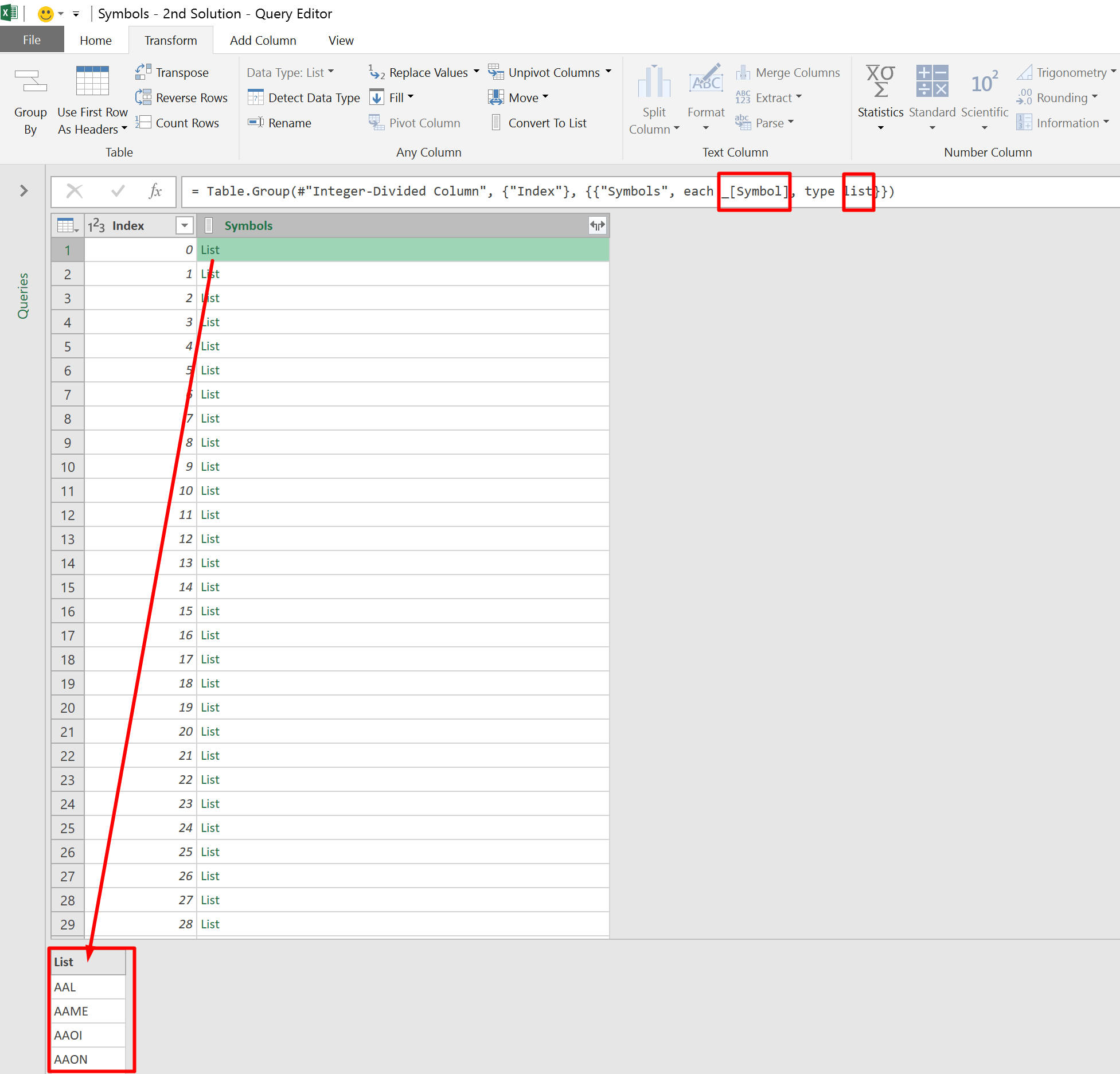Expand the Symbols column lists
1120x1074 pixels.
pos(598,225)
